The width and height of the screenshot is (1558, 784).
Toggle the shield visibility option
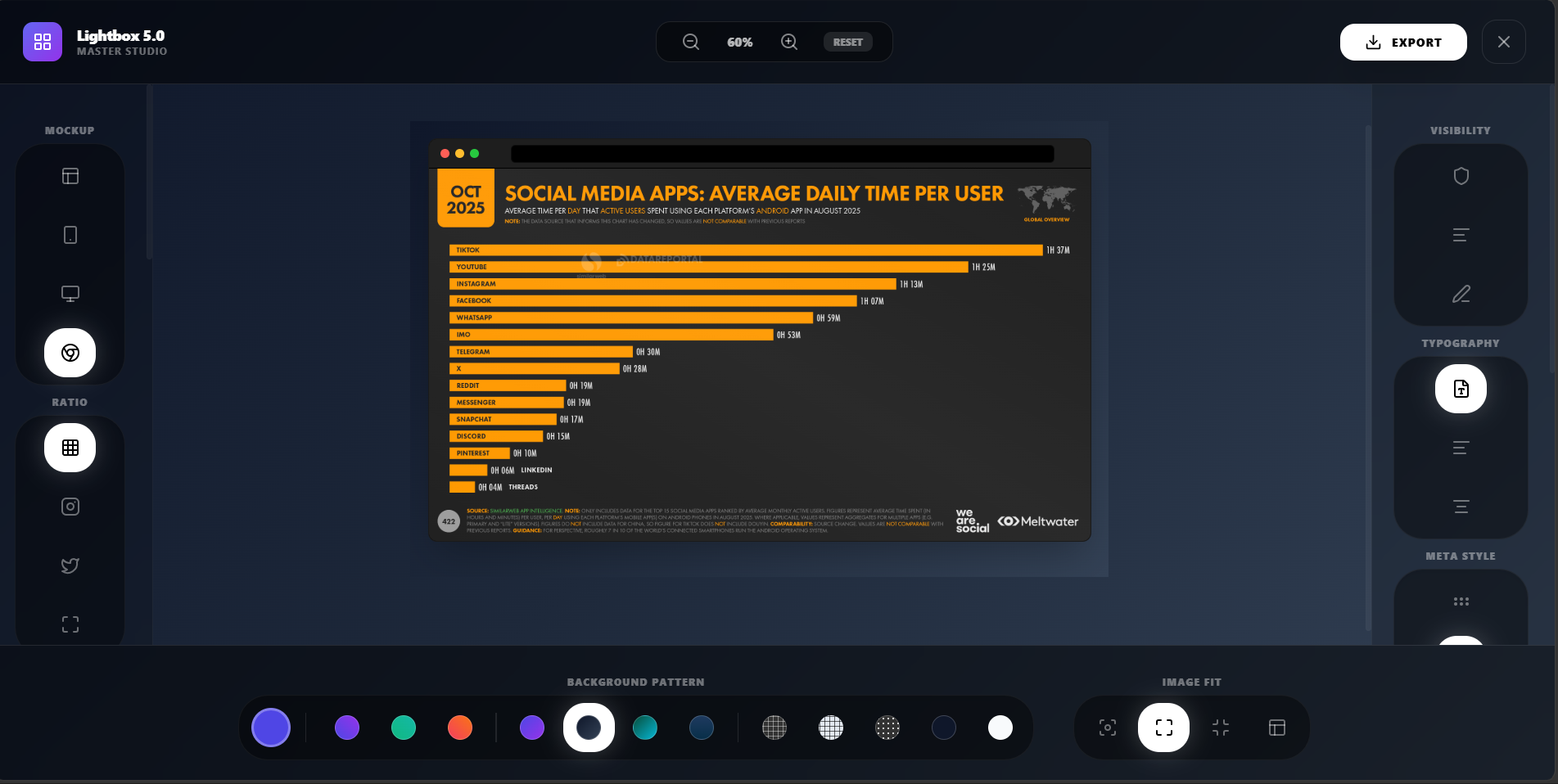[1461, 176]
